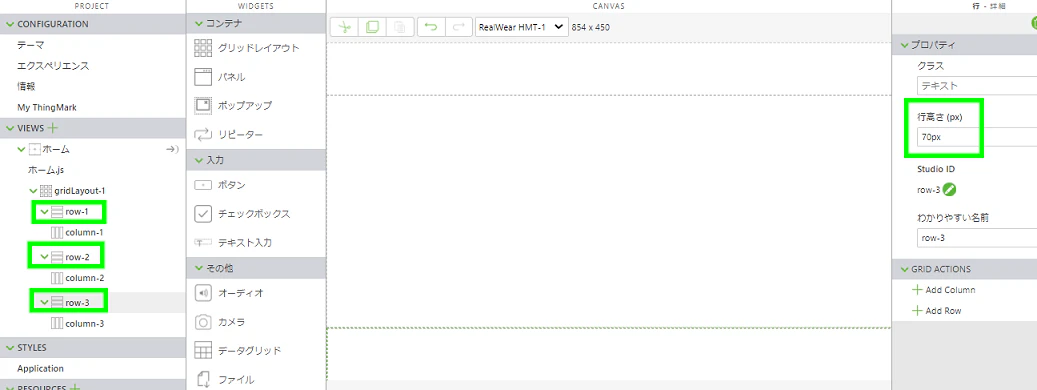1037x390 pixels.
Task: Collapse the コンテナ widgets group
Action: point(200,24)
